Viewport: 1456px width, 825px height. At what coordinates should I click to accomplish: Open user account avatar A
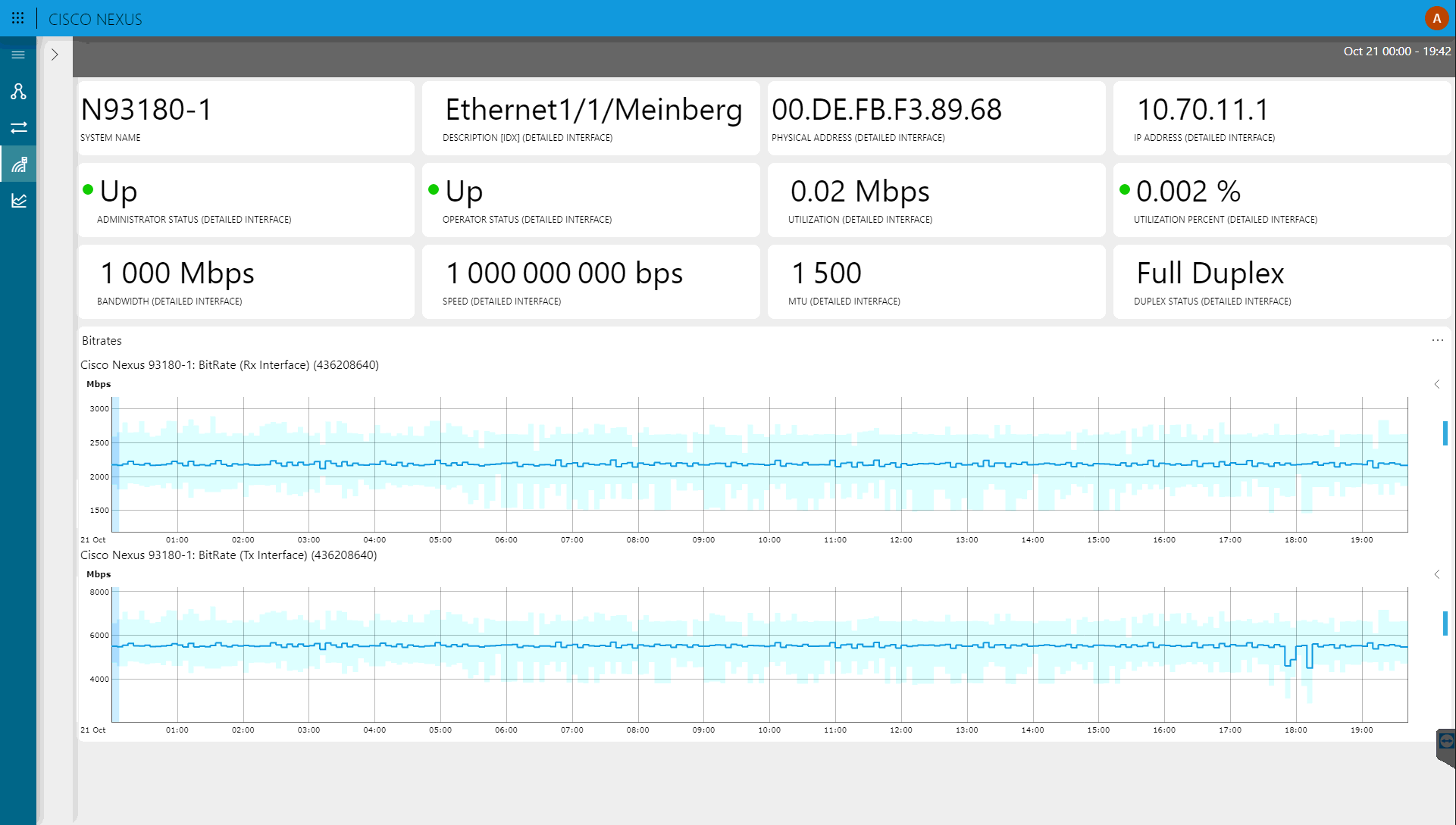(x=1436, y=18)
